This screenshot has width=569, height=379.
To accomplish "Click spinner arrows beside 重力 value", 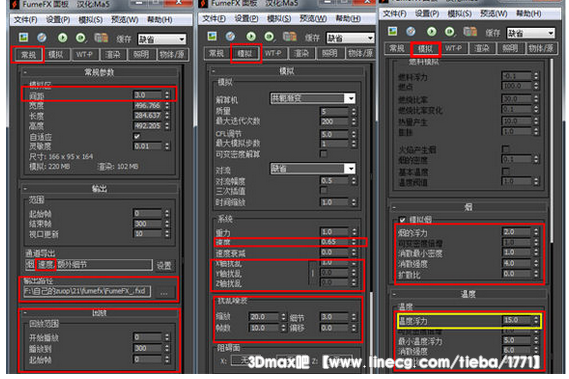I will click(354, 231).
